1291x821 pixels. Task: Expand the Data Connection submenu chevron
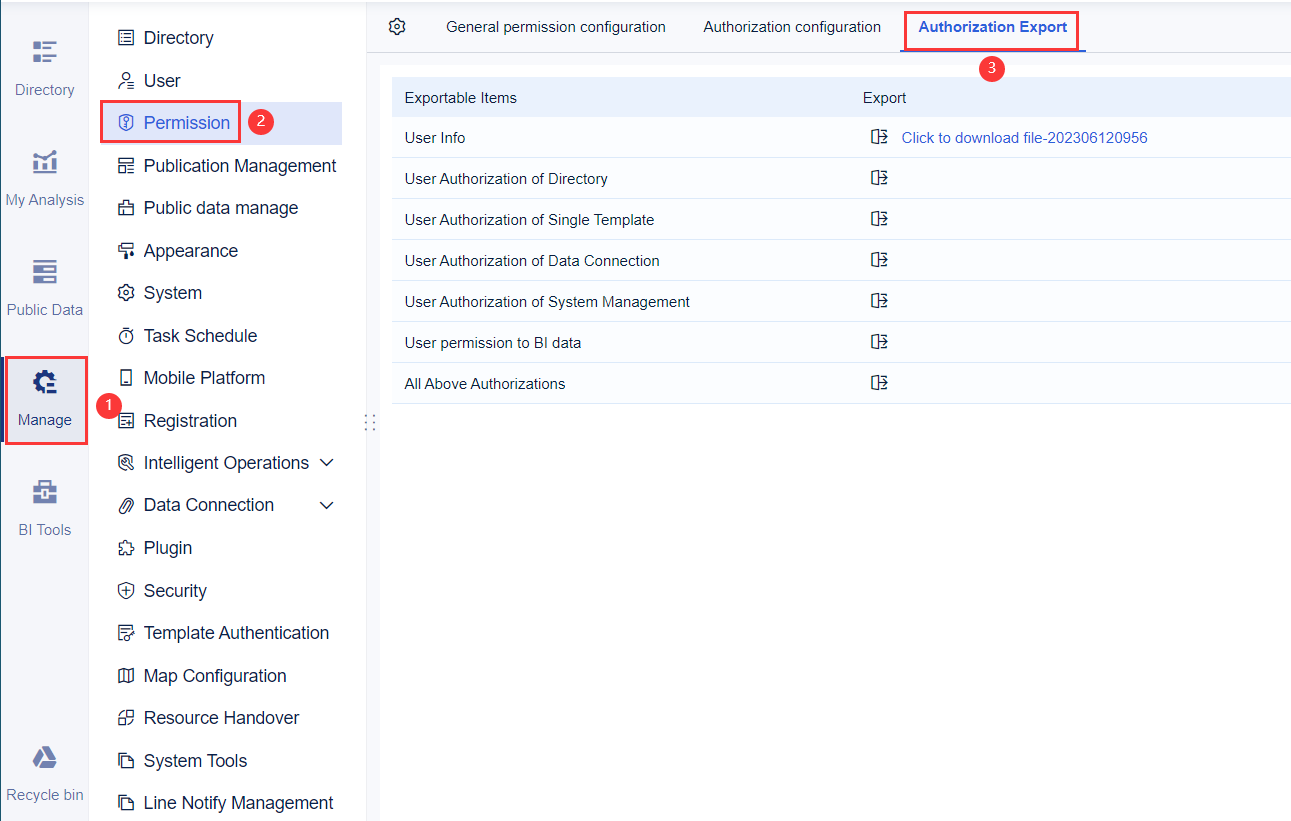point(326,505)
